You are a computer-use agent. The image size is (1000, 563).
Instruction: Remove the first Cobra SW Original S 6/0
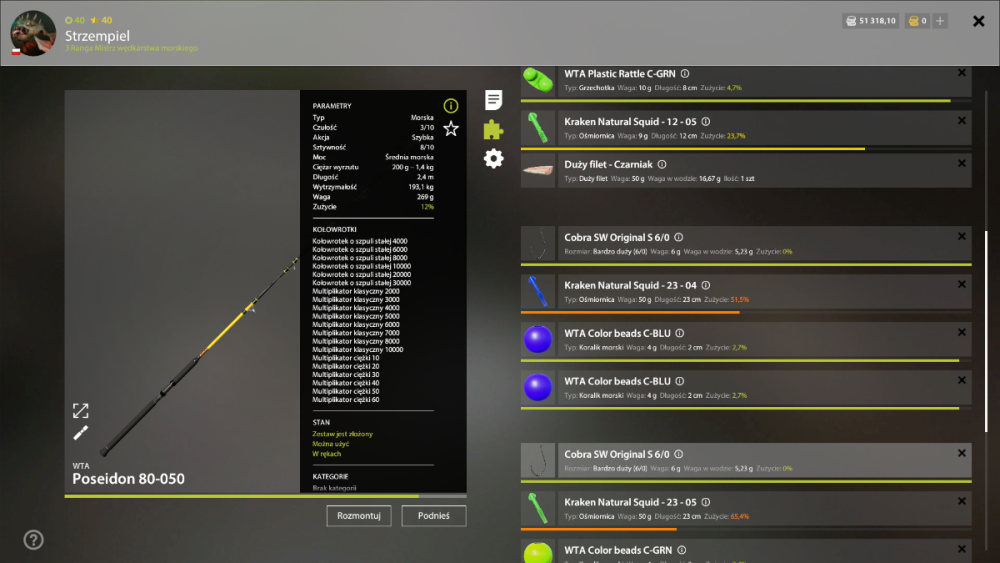pyautogui.click(x=962, y=237)
